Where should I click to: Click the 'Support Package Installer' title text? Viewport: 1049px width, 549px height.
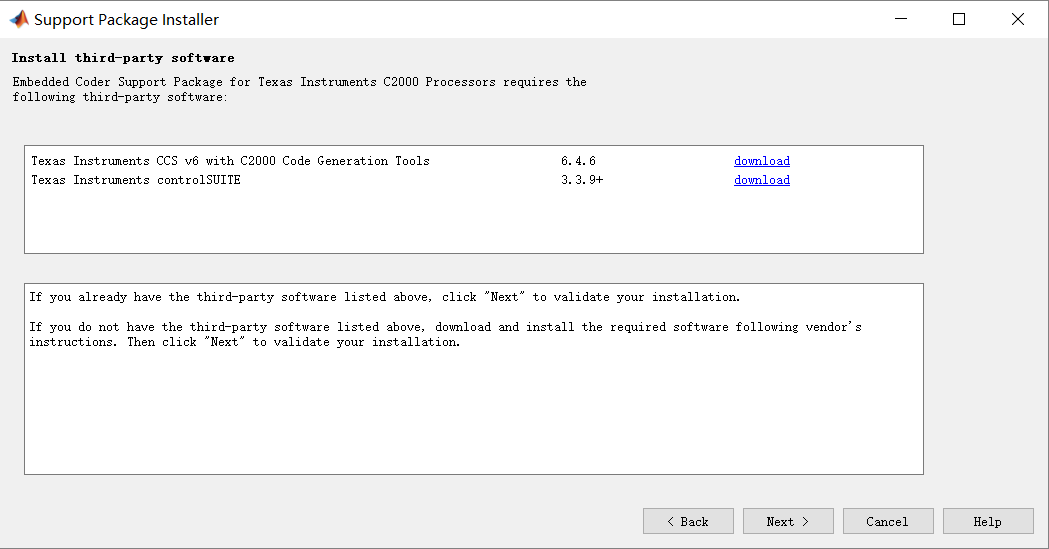pyautogui.click(x=126, y=20)
